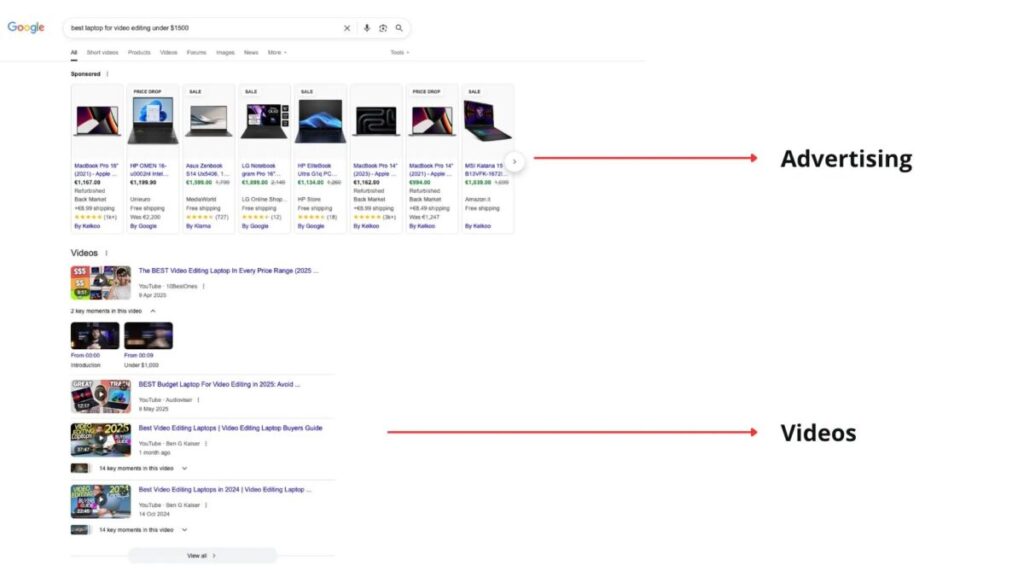Screen dimensions: 1024x577
Task: Clear the search box with X icon
Action: click(x=347, y=28)
